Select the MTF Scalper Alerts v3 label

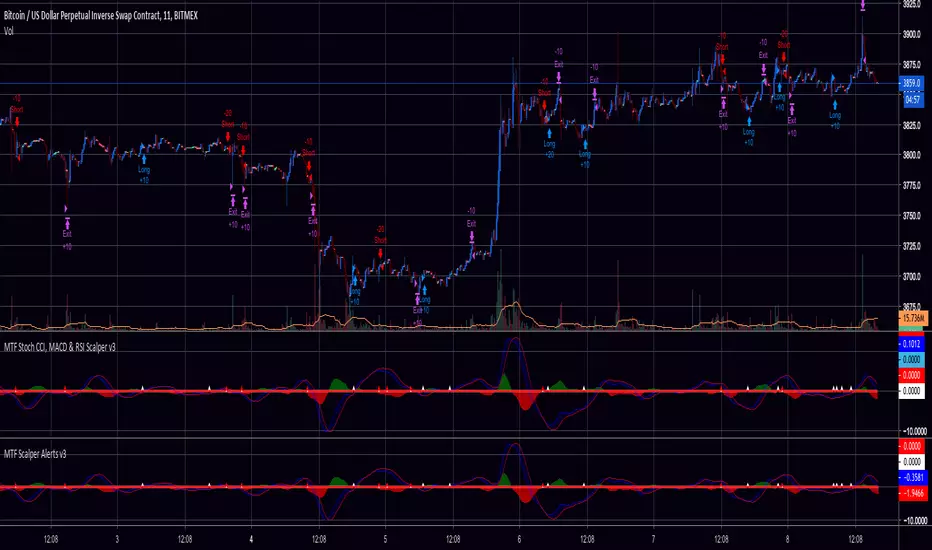pos(35,454)
